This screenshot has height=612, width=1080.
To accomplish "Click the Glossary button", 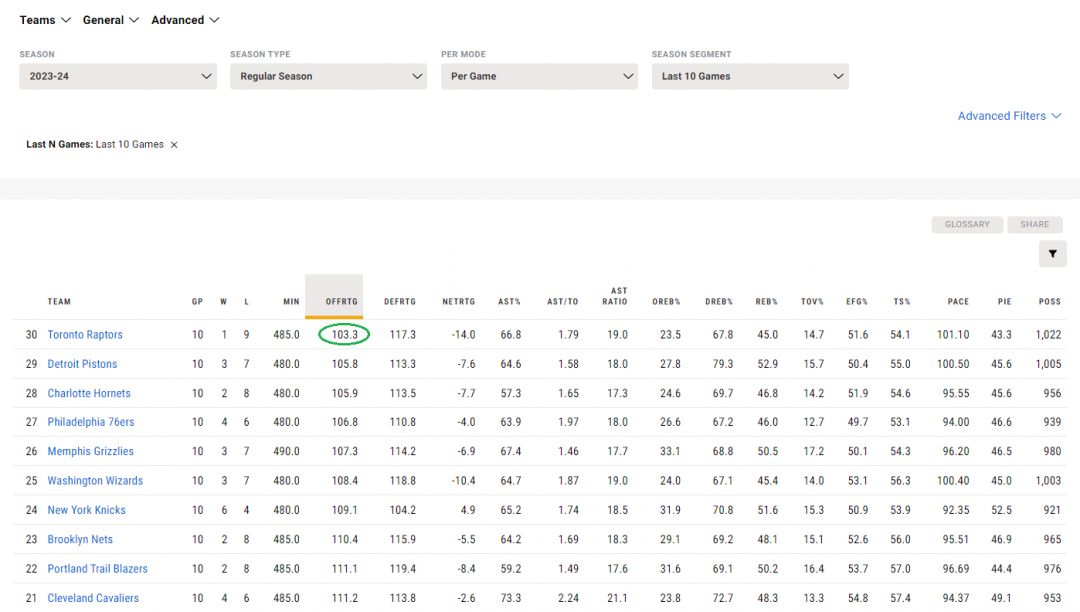I will point(967,224).
